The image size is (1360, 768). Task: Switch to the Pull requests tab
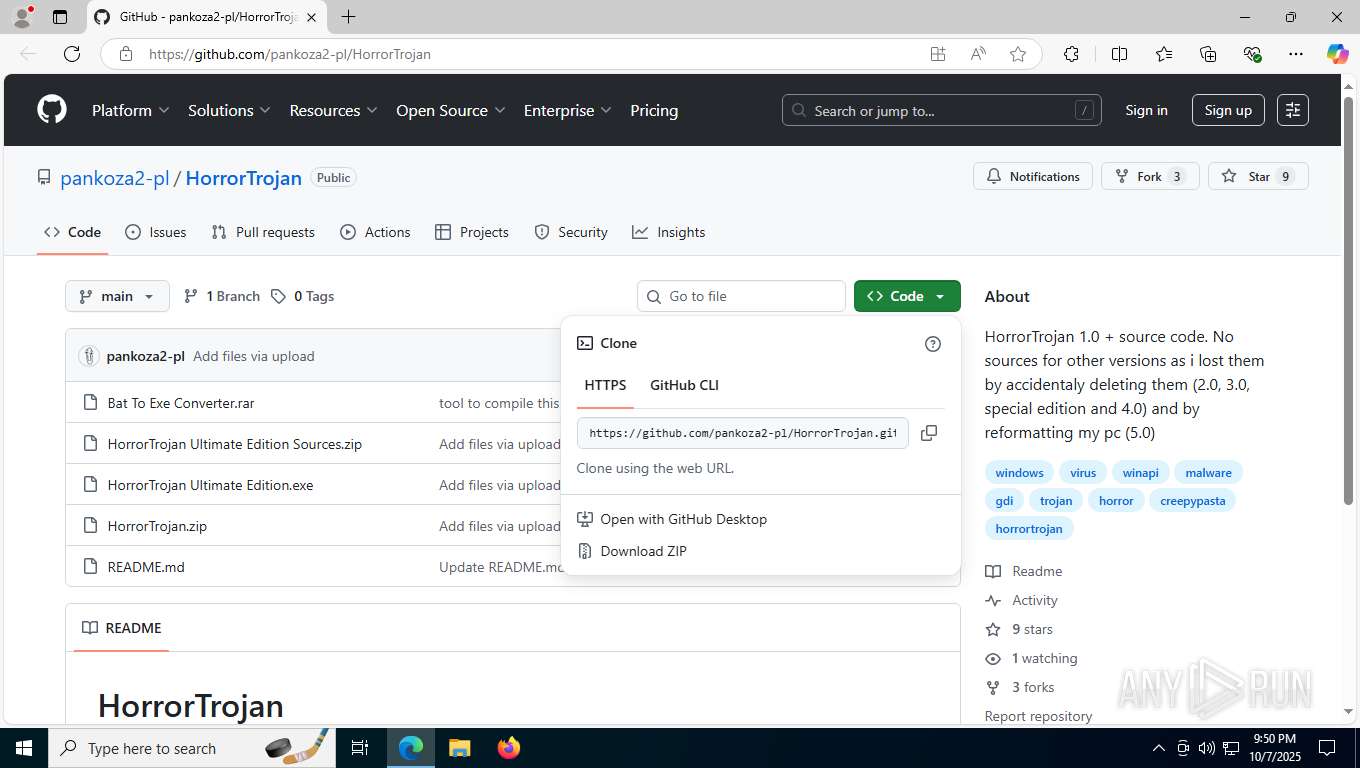(x=263, y=232)
